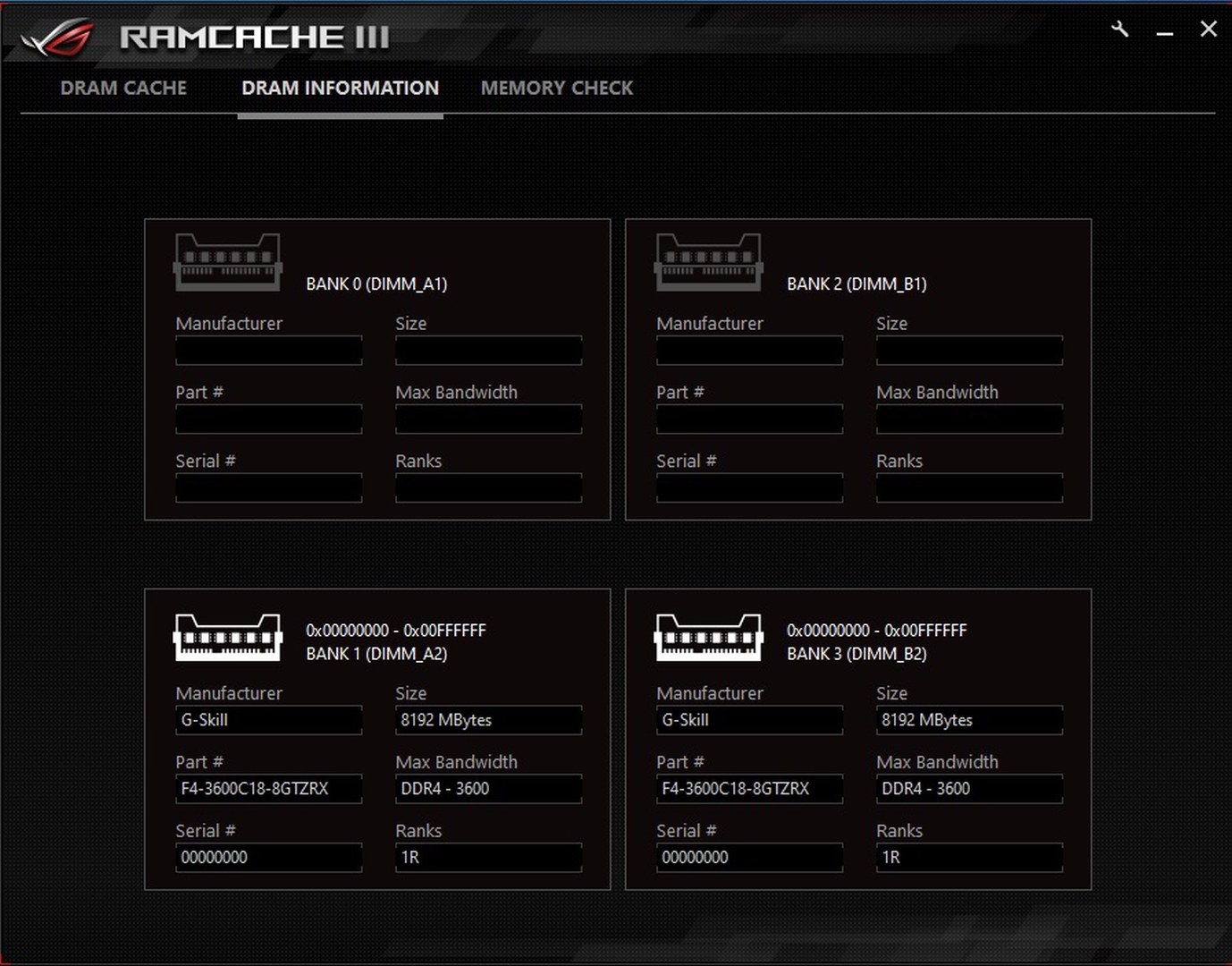The height and width of the screenshot is (966, 1232).
Task: Click the BANK 1 Manufacturer field showing G-Skill
Action: (269, 720)
